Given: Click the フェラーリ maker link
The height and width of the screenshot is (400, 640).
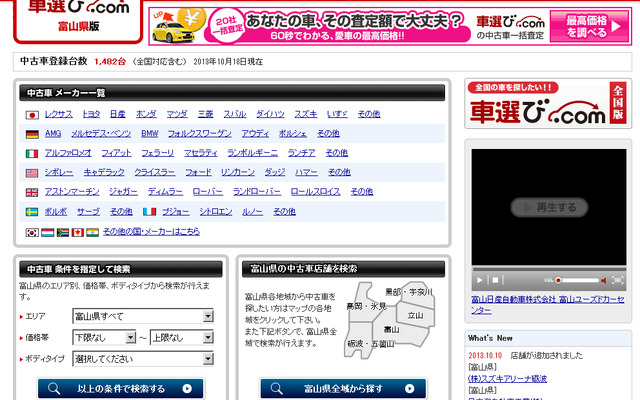Looking at the screenshot, I should [158, 153].
